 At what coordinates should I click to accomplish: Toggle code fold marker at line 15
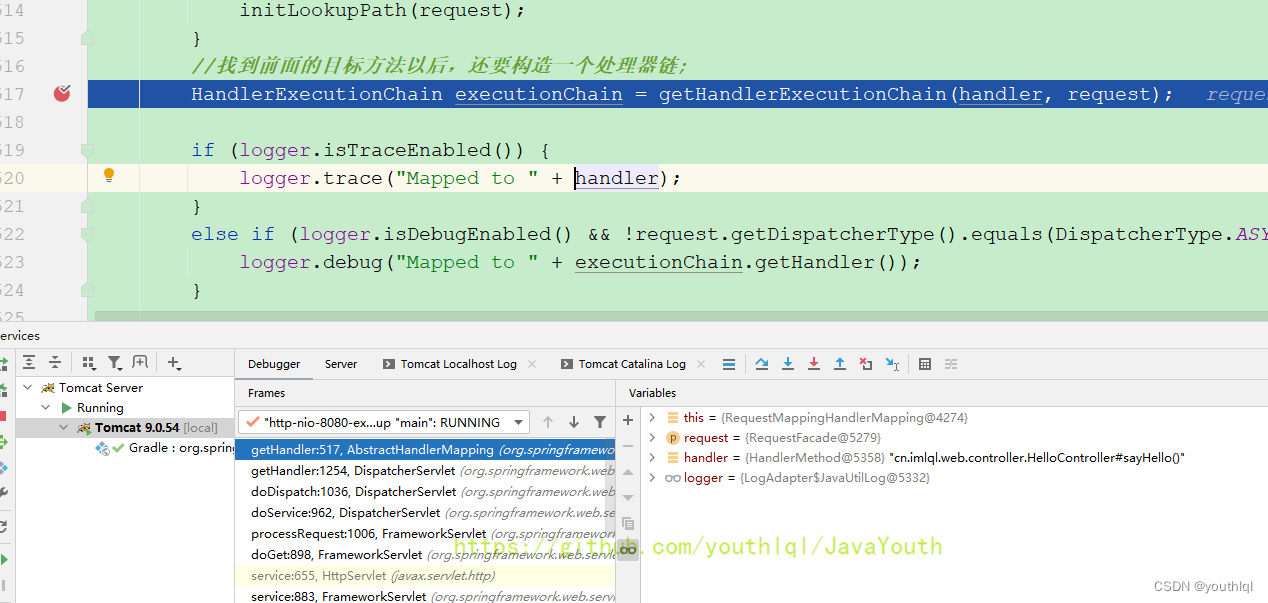(88, 38)
